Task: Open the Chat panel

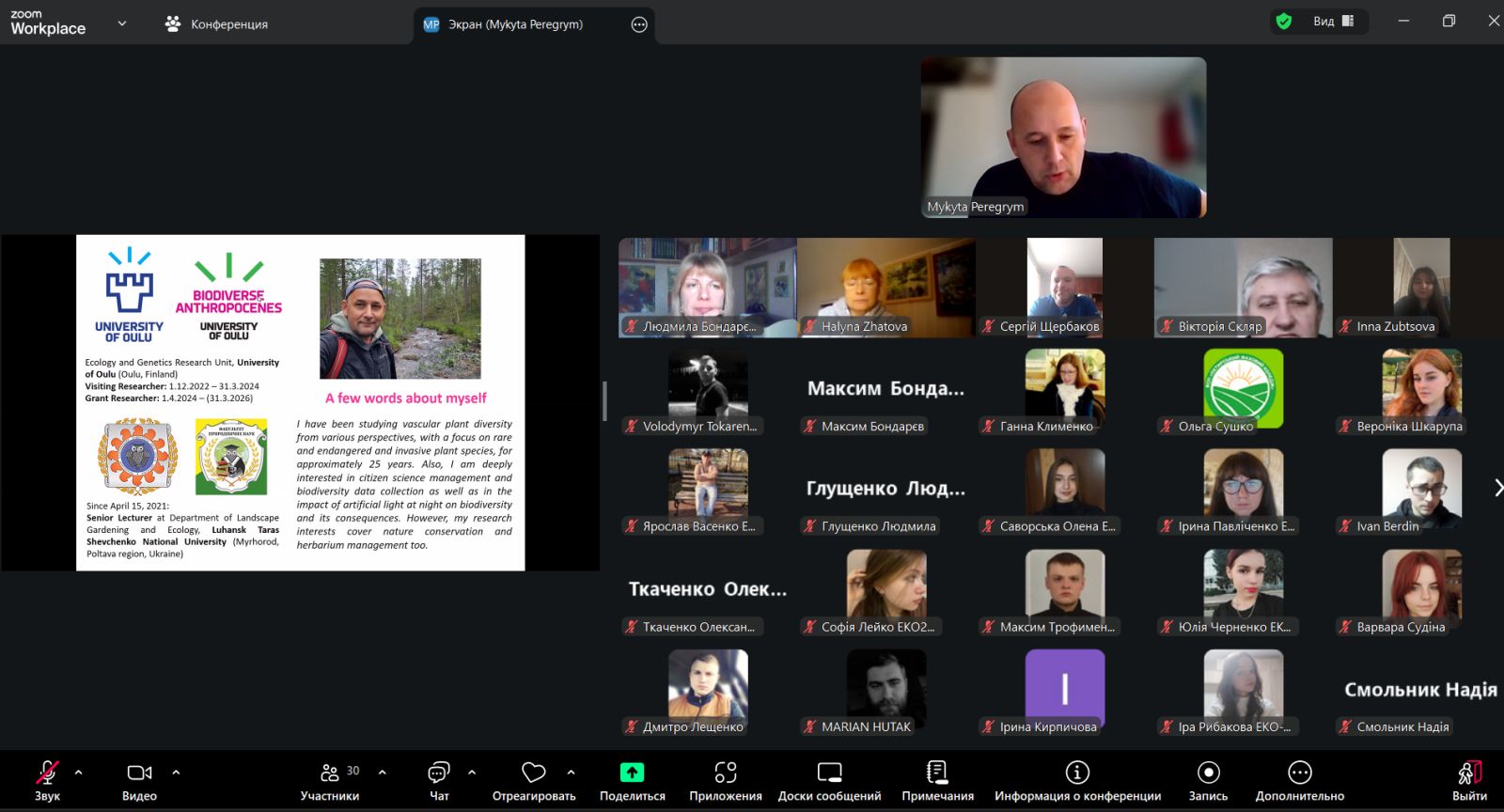Action: tap(439, 780)
